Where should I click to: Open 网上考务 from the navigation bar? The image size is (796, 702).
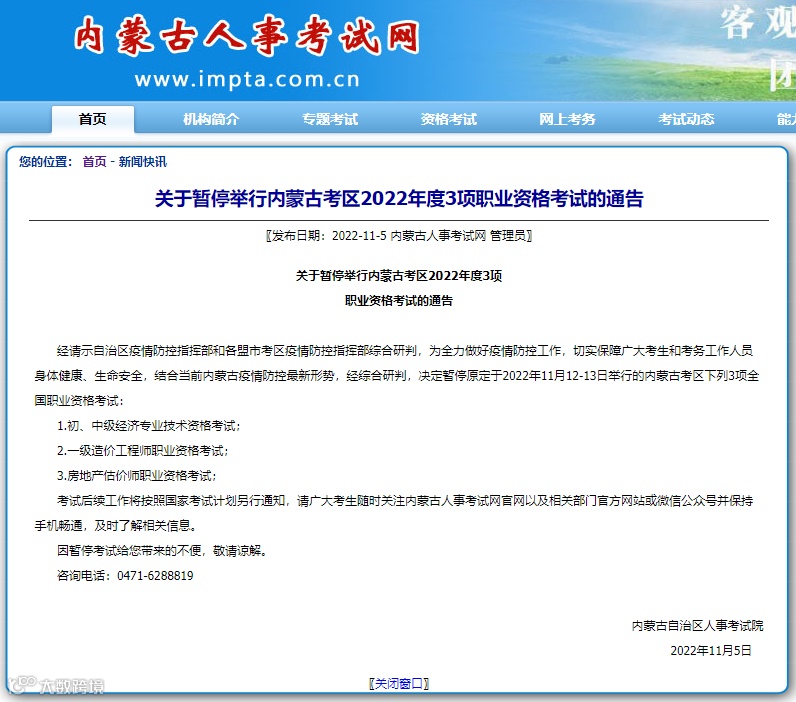(x=567, y=119)
